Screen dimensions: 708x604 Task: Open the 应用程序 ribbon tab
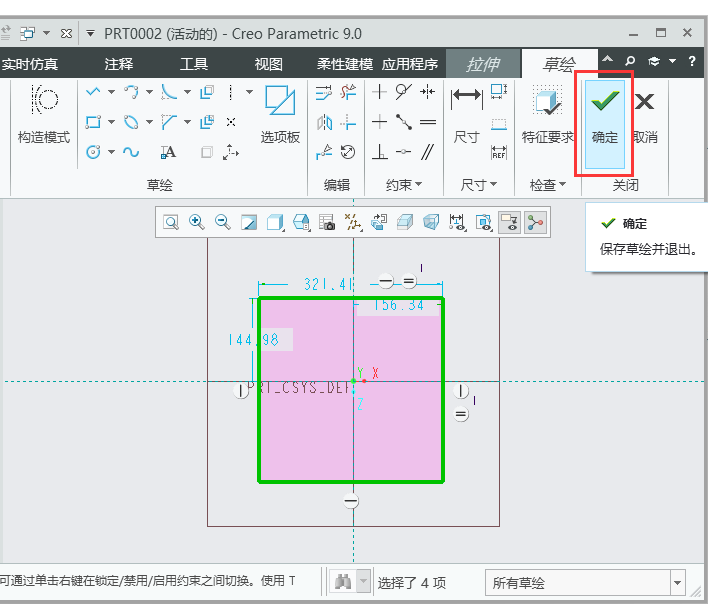coord(410,64)
